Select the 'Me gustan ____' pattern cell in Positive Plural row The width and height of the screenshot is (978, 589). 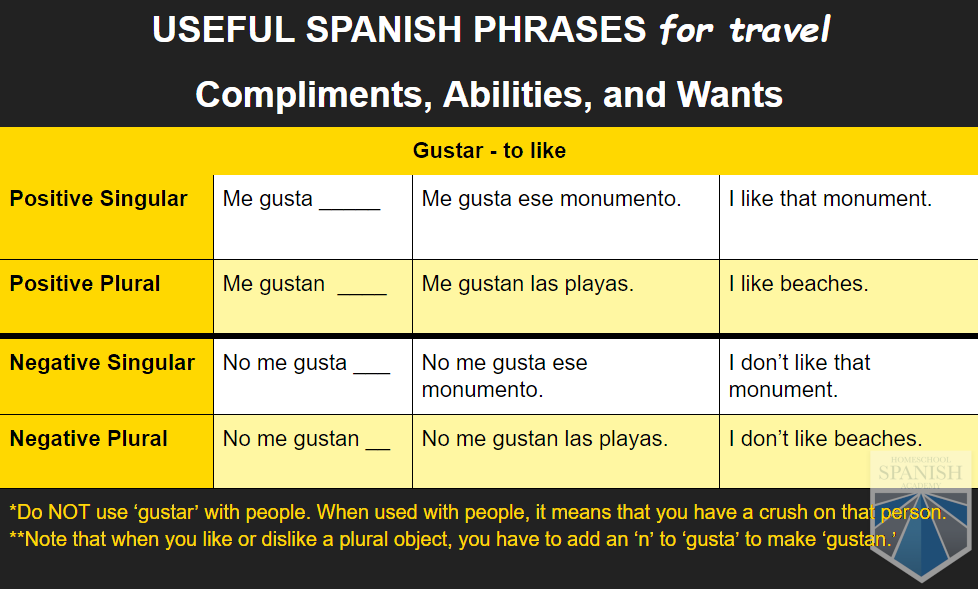pos(304,284)
